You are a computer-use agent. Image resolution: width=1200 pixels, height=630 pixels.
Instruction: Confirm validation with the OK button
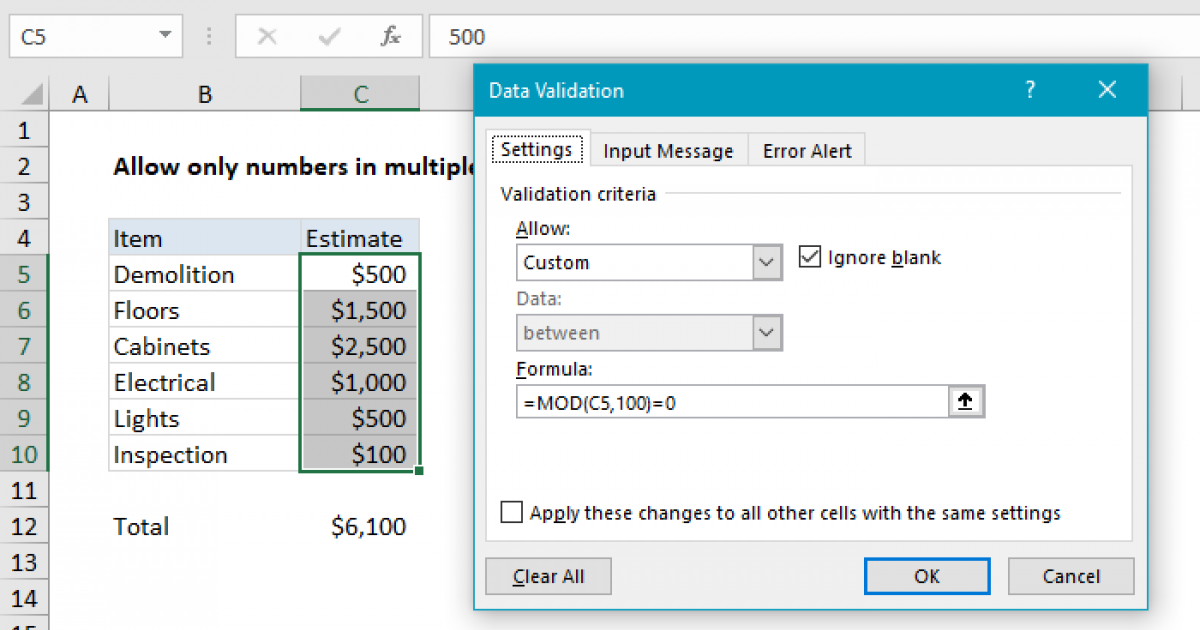(x=926, y=576)
